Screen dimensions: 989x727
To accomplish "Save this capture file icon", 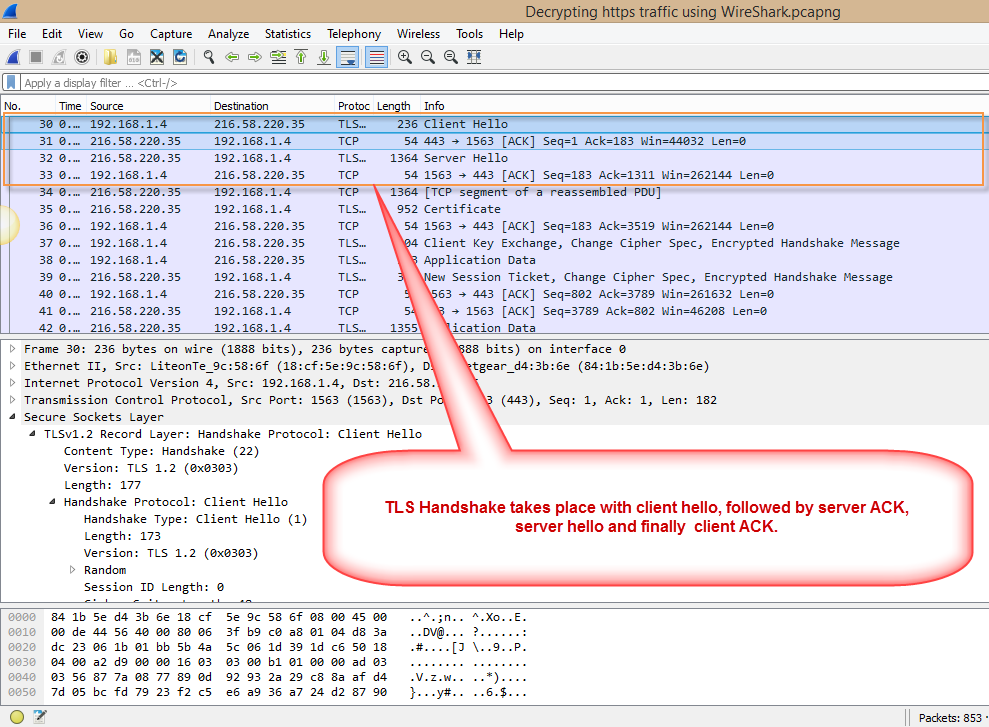I will [x=134, y=57].
